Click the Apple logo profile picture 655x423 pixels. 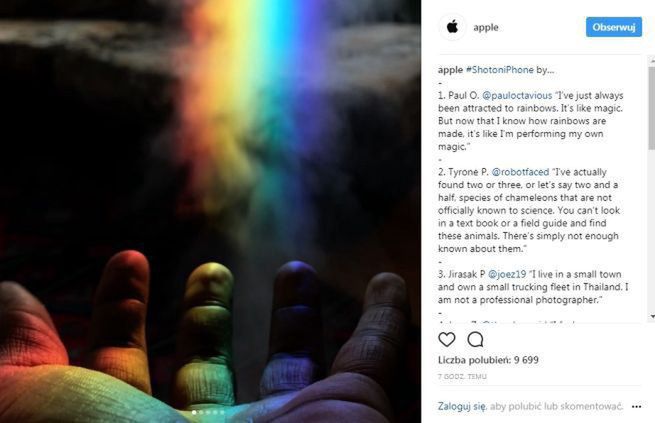tap(452, 27)
